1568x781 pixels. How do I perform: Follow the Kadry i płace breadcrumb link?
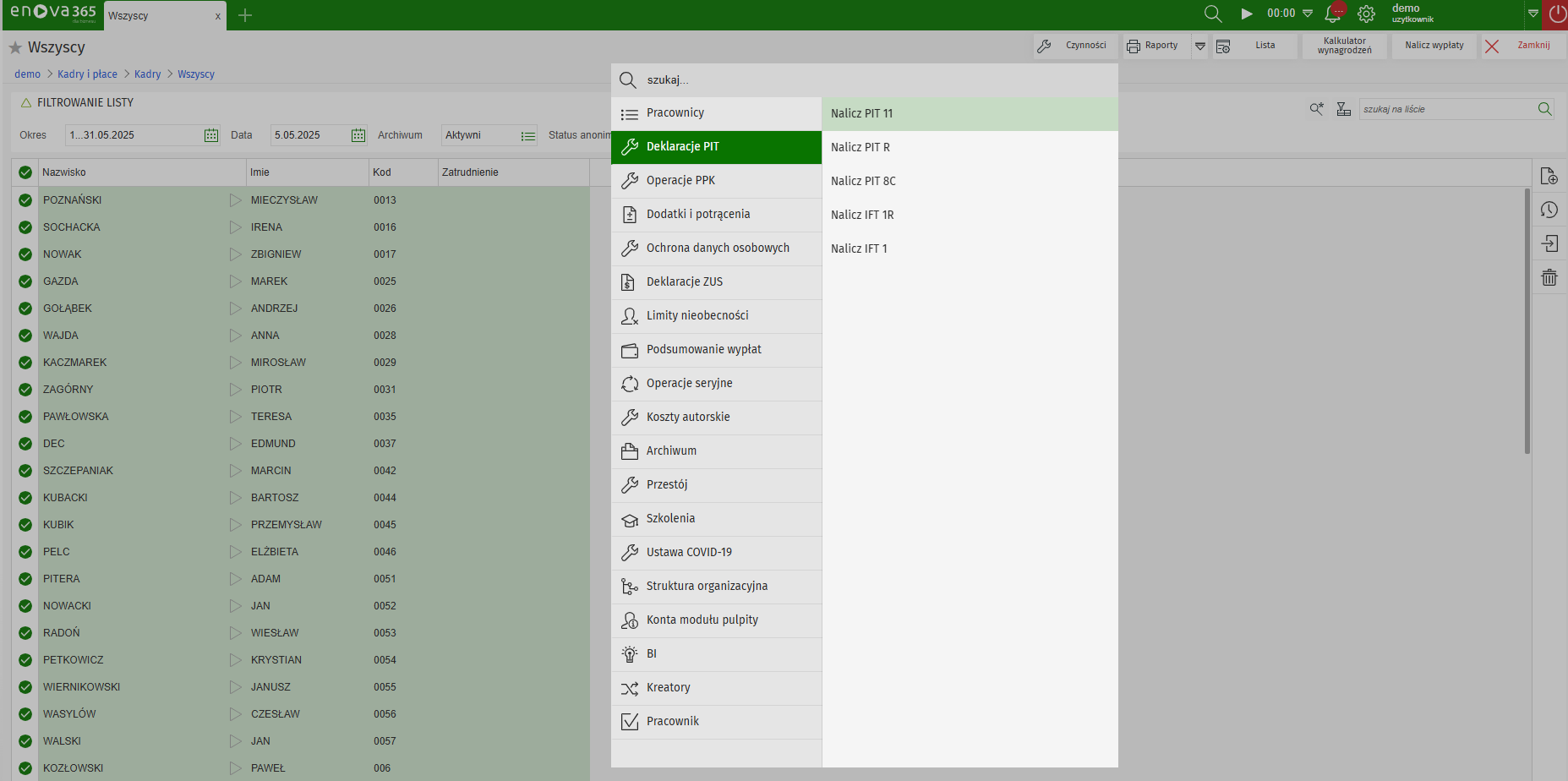pyautogui.click(x=87, y=74)
